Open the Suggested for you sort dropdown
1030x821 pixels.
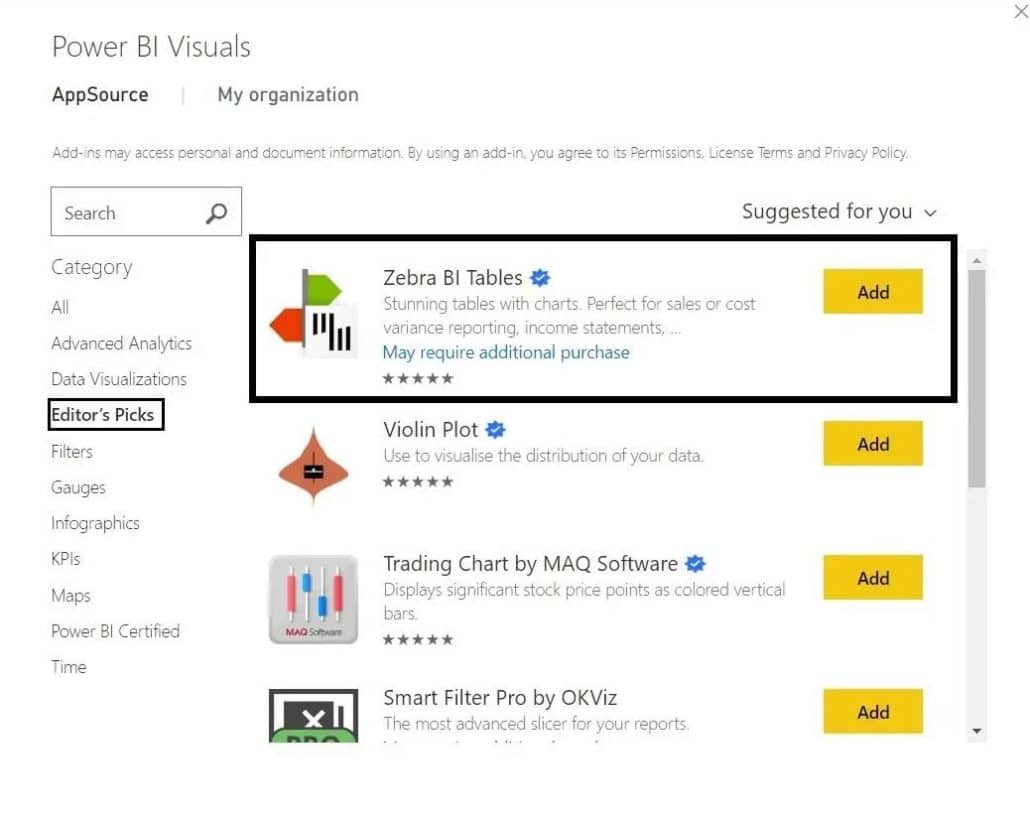tap(840, 212)
